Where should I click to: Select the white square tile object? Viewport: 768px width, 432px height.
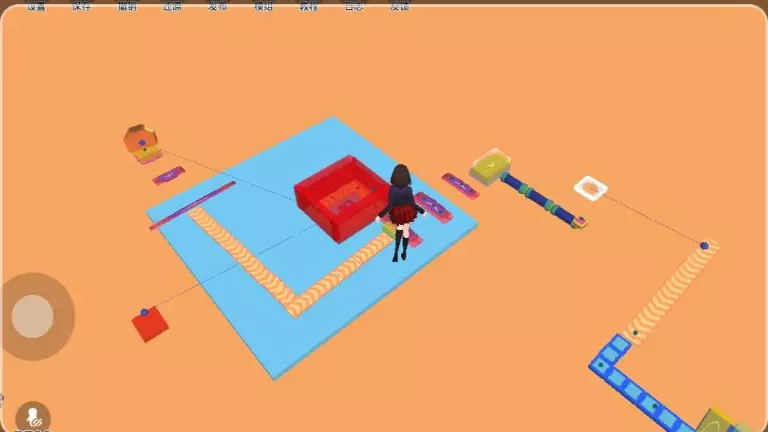591,188
